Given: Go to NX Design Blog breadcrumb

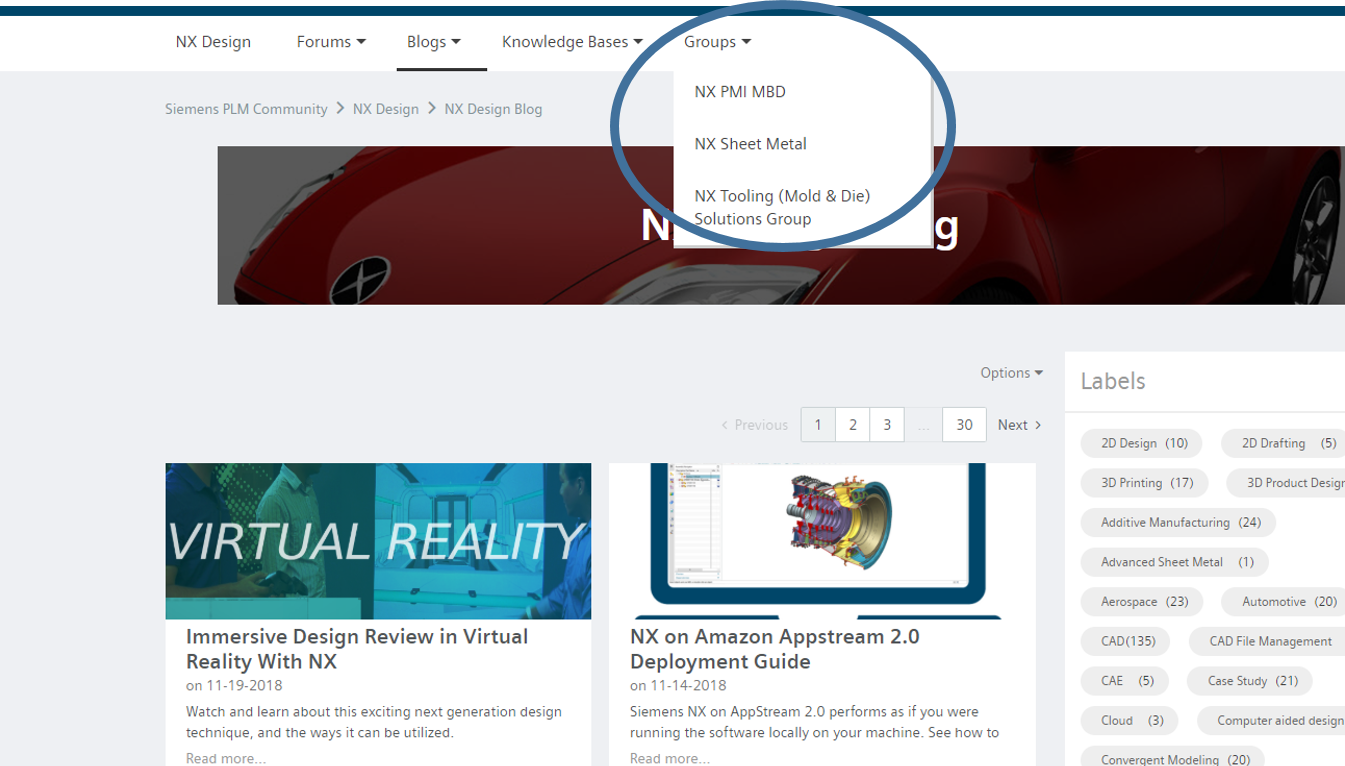Looking at the screenshot, I should (x=493, y=109).
